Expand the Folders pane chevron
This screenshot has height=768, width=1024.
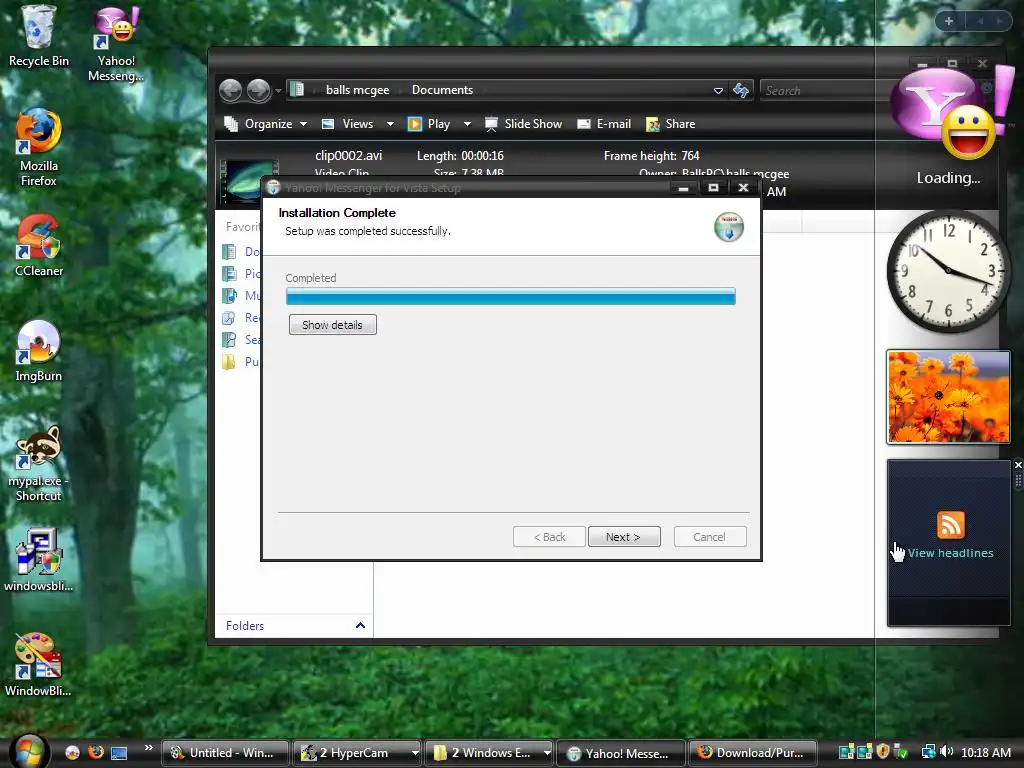point(360,626)
